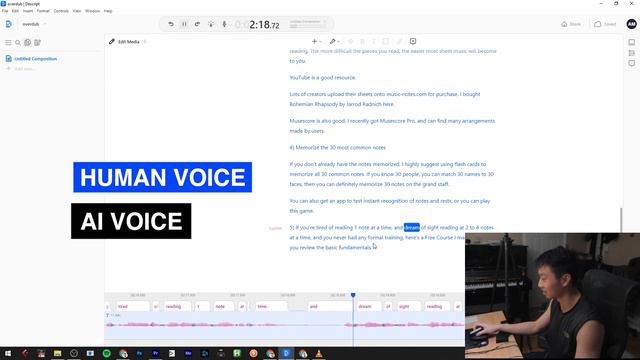Open the plus insert dropdown in editor toolbar

[316, 41]
